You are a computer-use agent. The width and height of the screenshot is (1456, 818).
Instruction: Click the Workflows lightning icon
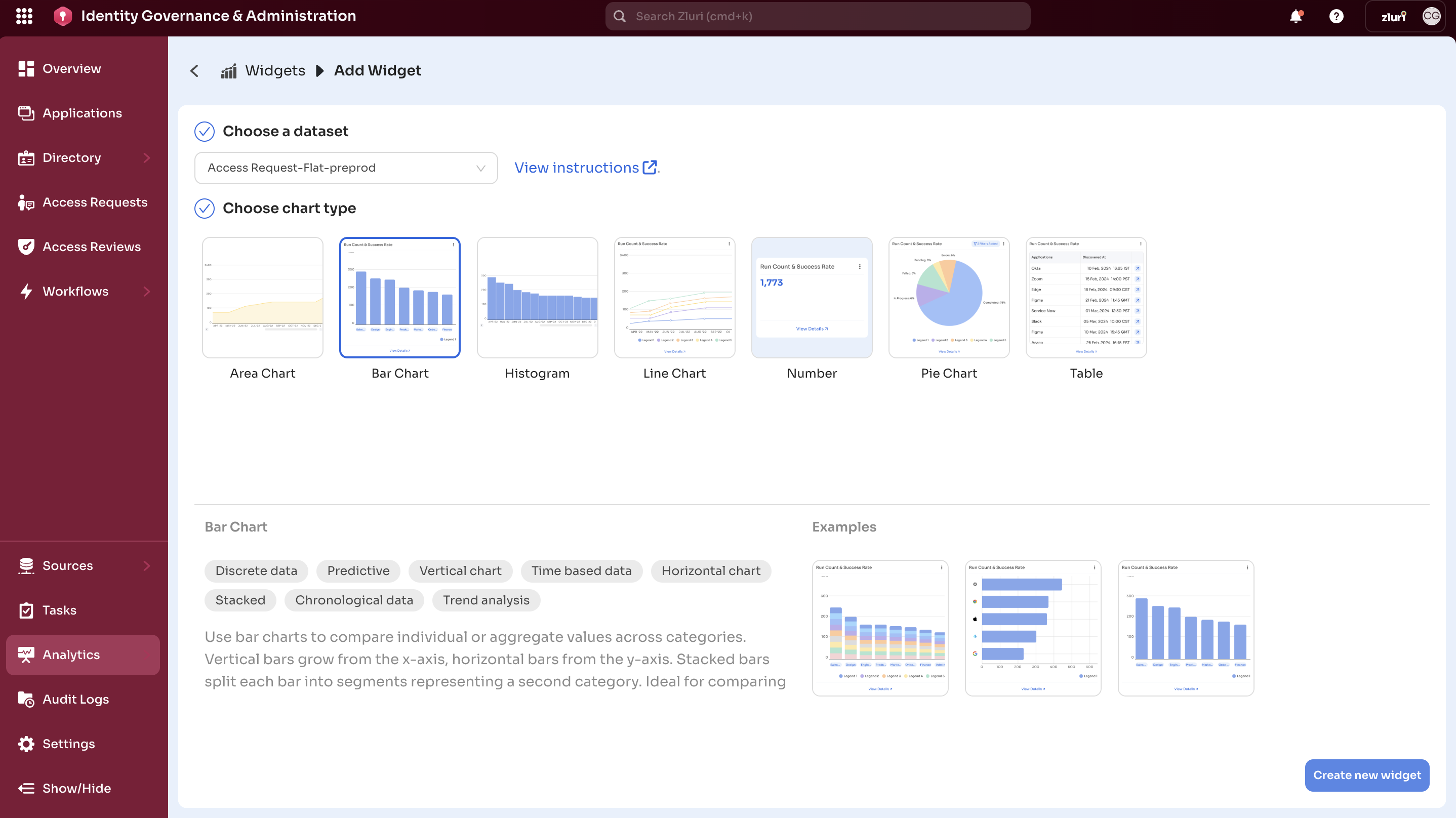[26, 292]
